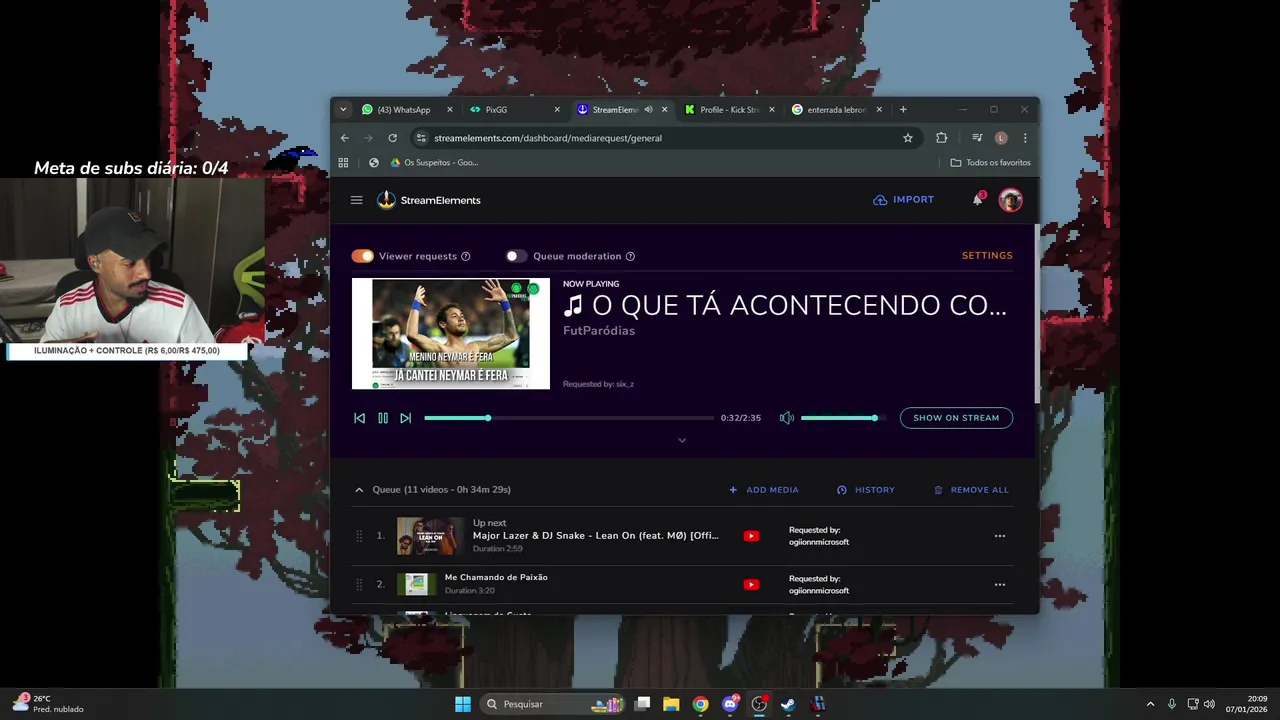Click the Import cloud button

pos(903,200)
